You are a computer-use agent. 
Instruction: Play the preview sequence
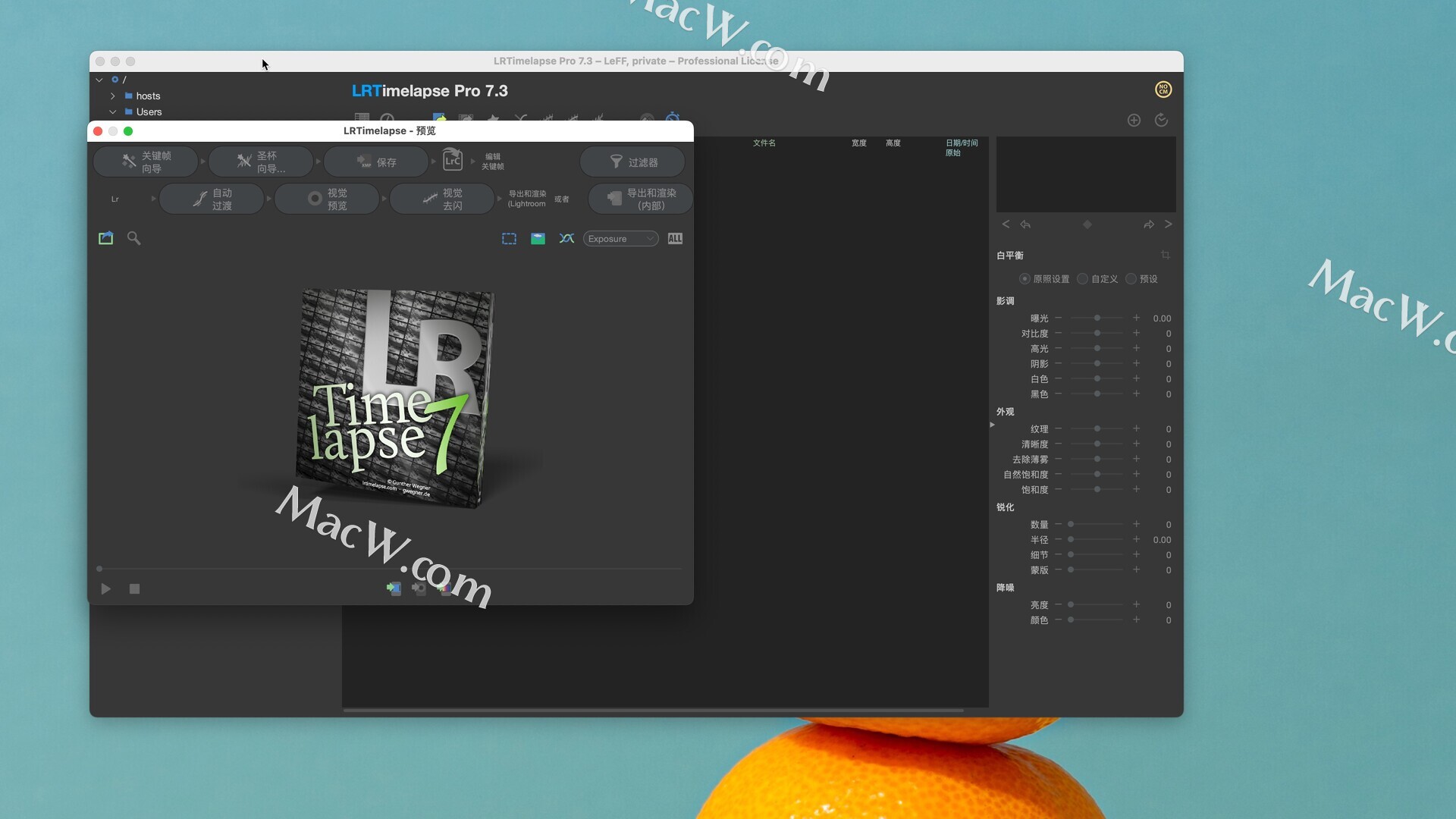pos(106,589)
